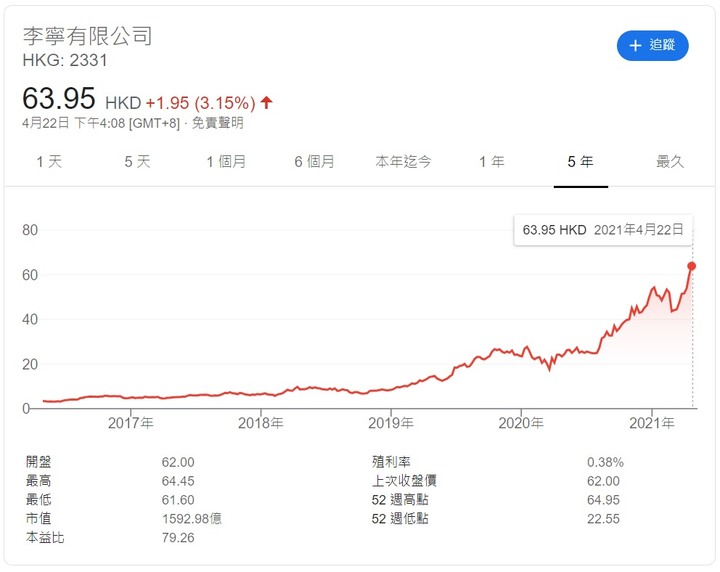
Task: Click the 2018年 axis label
Action: coord(260,422)
